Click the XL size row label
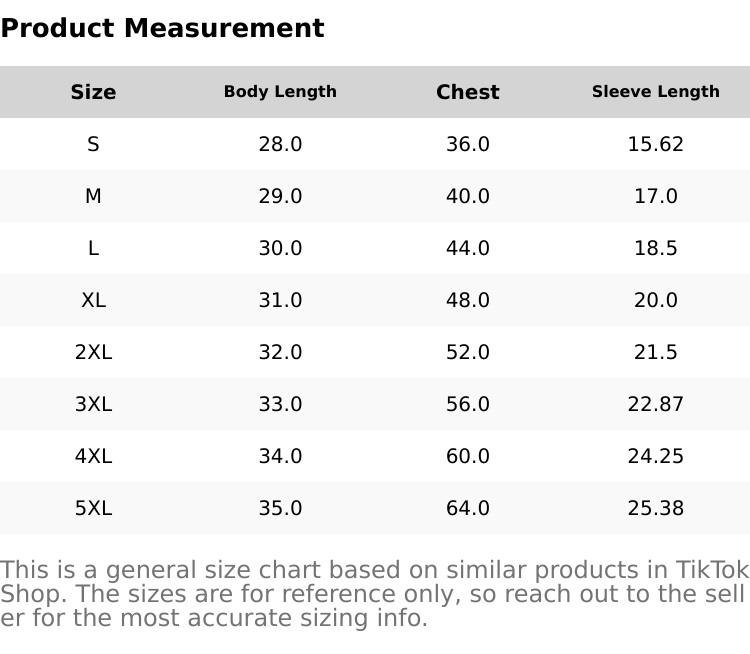The image size is (750, 654). click(x=93, y=300)
